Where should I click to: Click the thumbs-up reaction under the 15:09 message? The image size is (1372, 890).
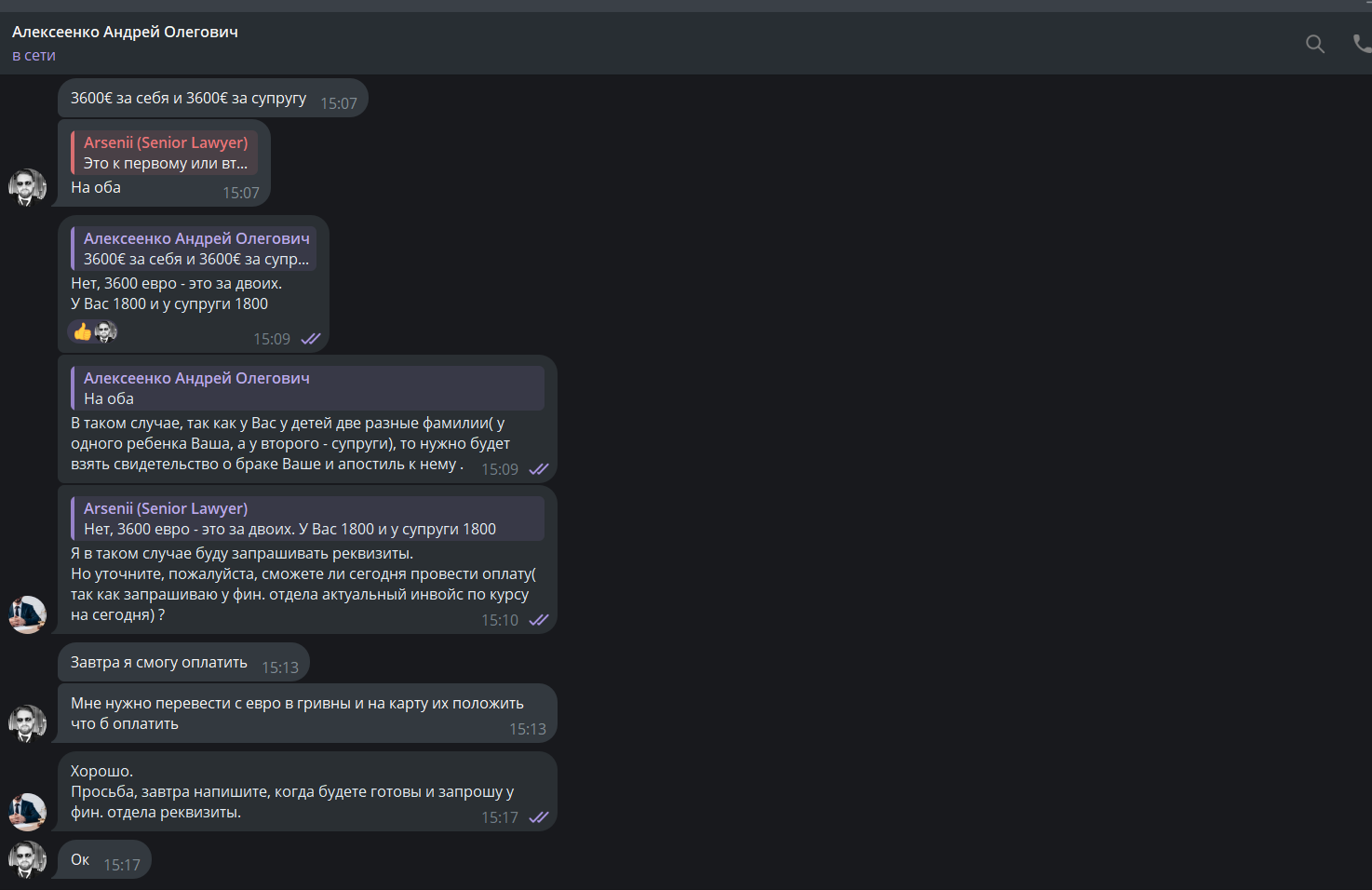click(x=83, y=332)
